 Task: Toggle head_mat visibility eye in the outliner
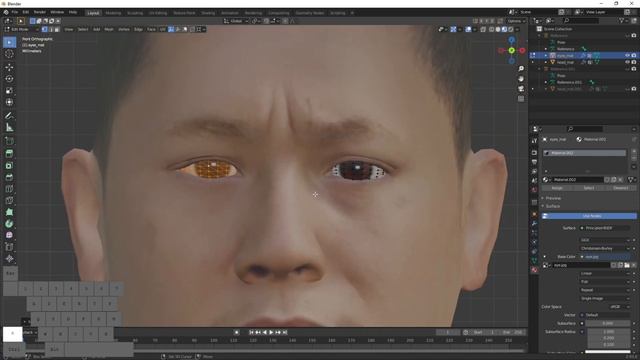[627, 62]
